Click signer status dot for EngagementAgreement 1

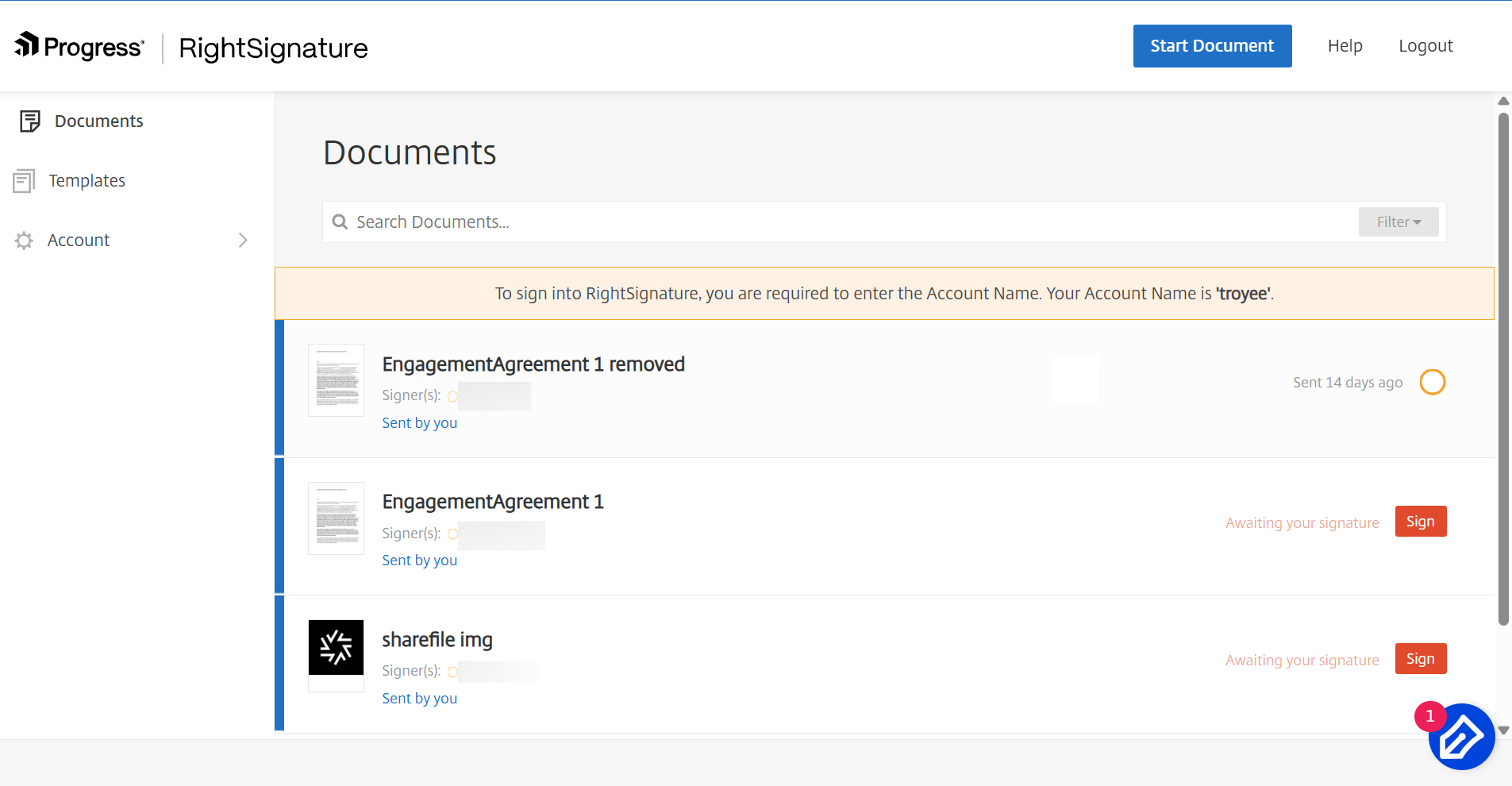coord(453,534)
